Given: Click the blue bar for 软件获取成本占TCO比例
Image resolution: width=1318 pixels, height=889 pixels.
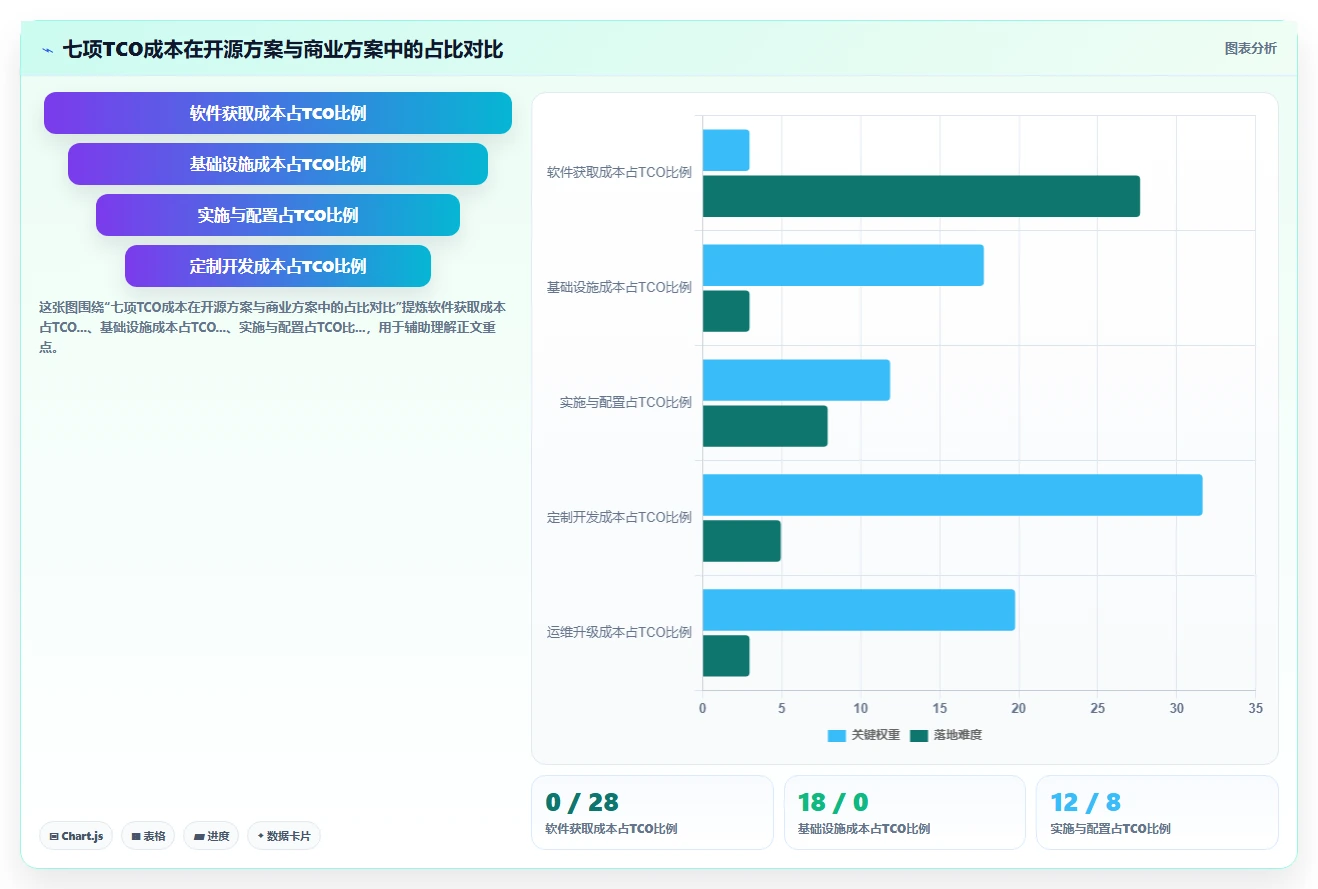Looking at the screenshot, I should [726, 150].
